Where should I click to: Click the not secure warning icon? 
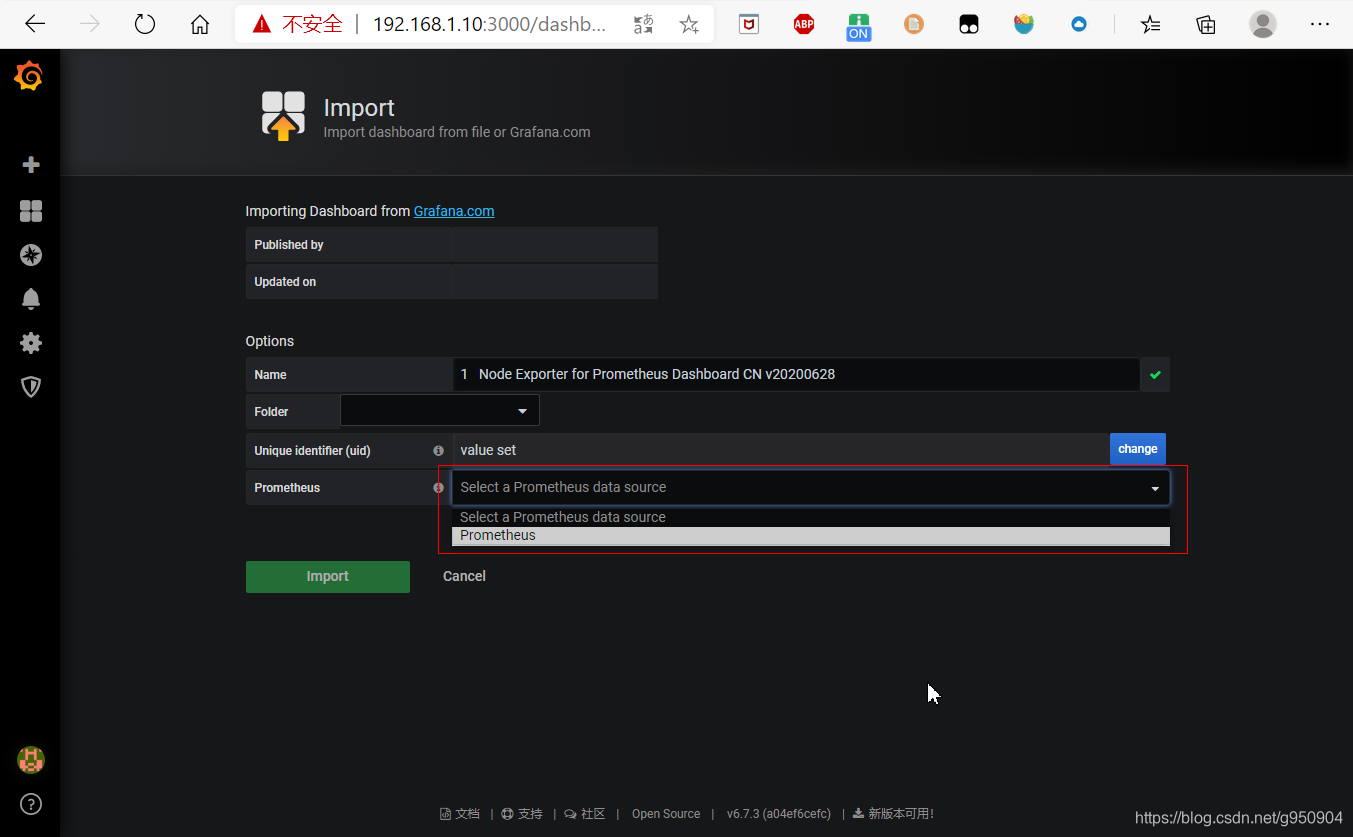click(262, 24)
